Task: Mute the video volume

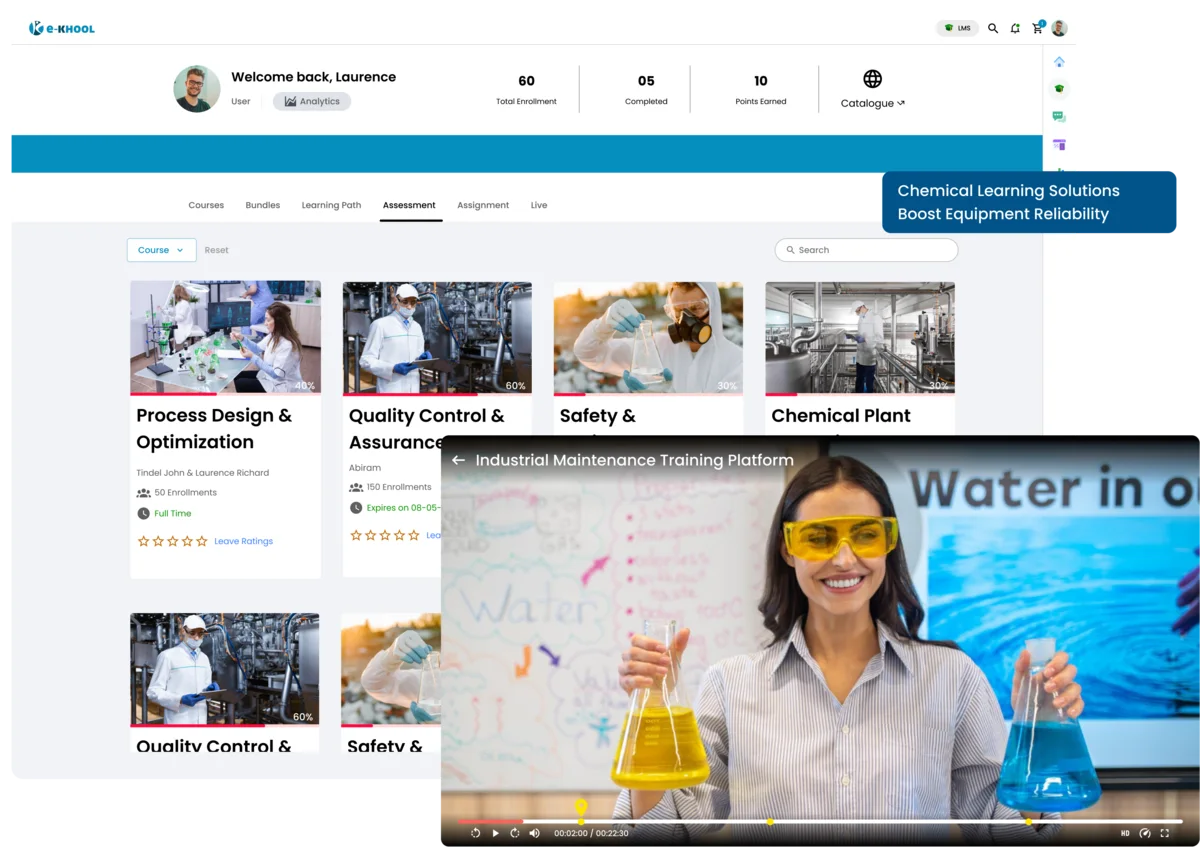Action: [534, 833]
